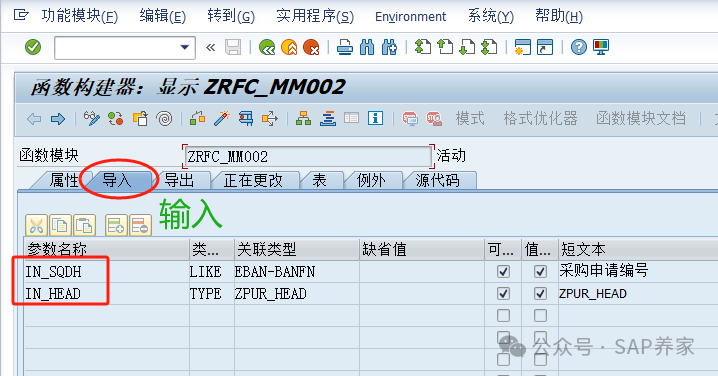
Task: Click the Find Next binoculars icon
Action: [389, 47]
